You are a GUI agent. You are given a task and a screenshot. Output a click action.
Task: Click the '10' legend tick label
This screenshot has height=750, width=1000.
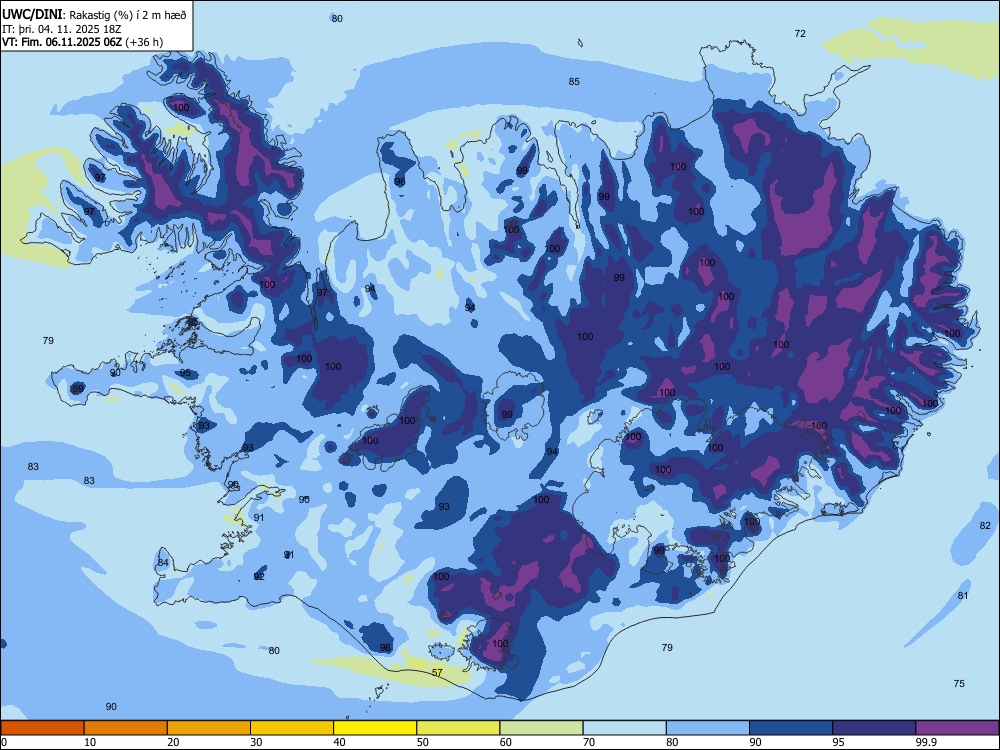(x=90, y=742)
